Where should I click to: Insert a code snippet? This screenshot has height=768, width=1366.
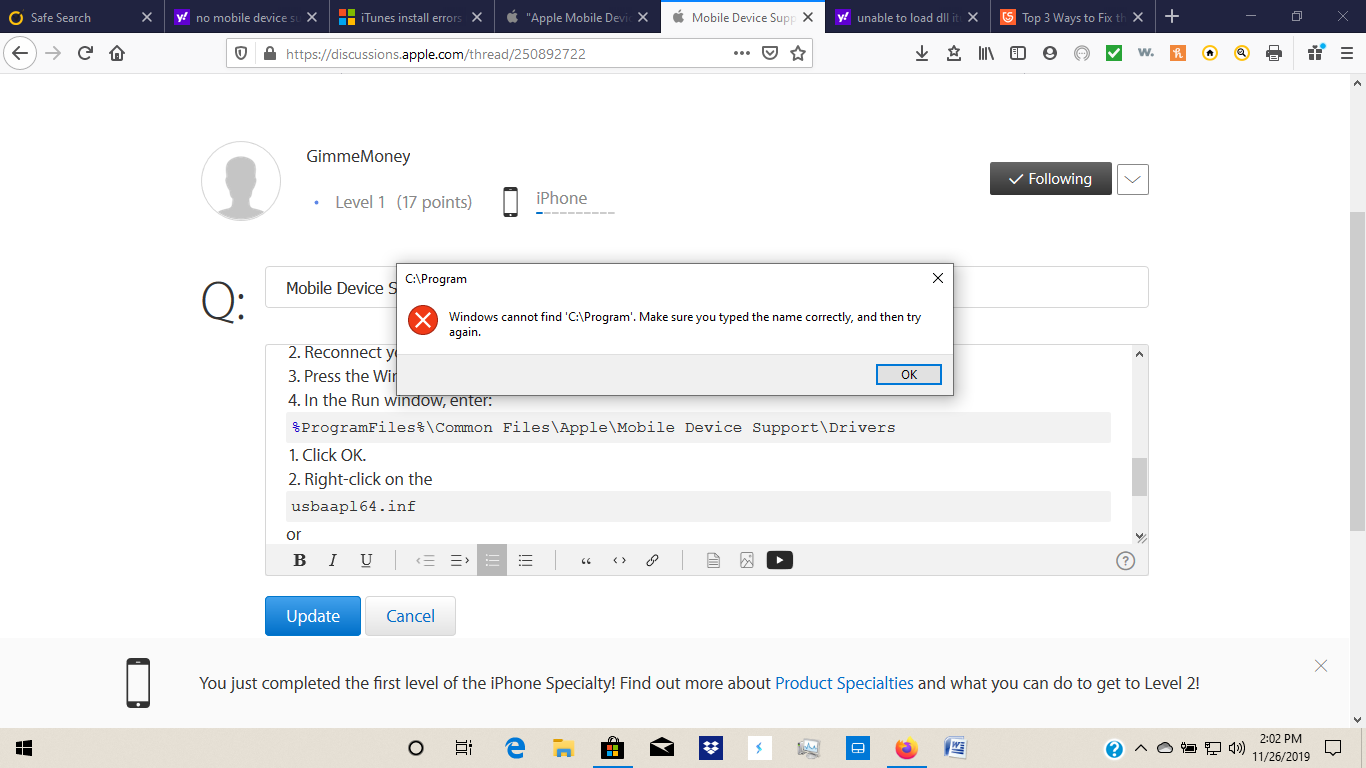pyautogui.click(x=619, y=560)
